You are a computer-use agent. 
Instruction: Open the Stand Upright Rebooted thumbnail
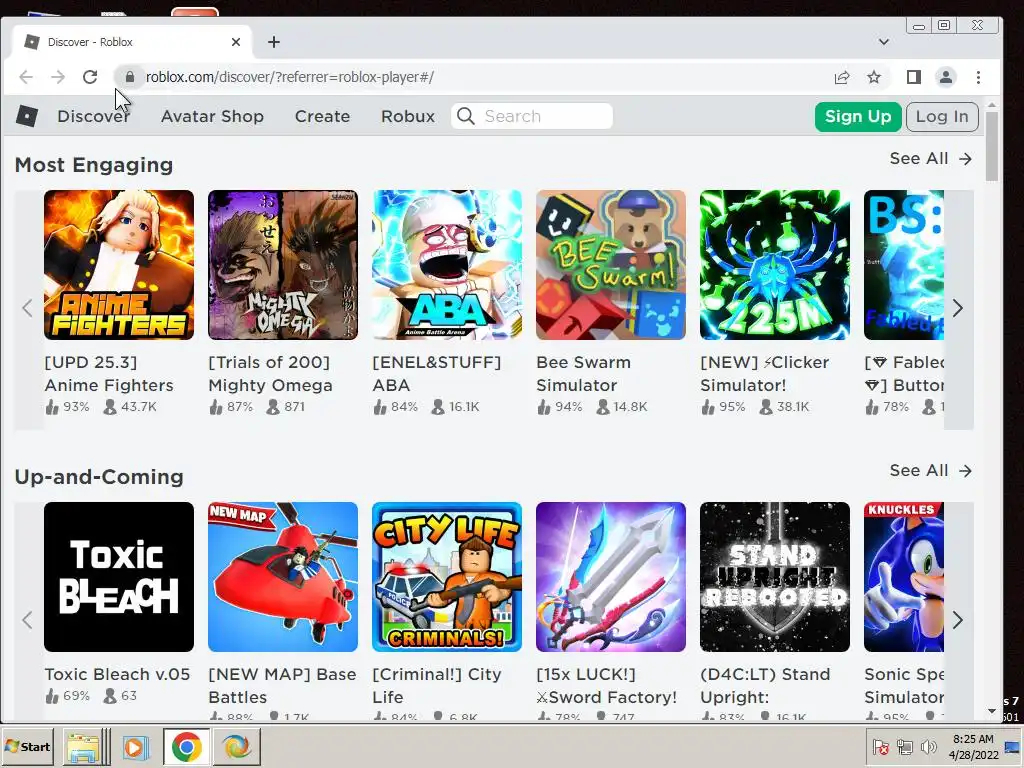(x=775, y=577)
